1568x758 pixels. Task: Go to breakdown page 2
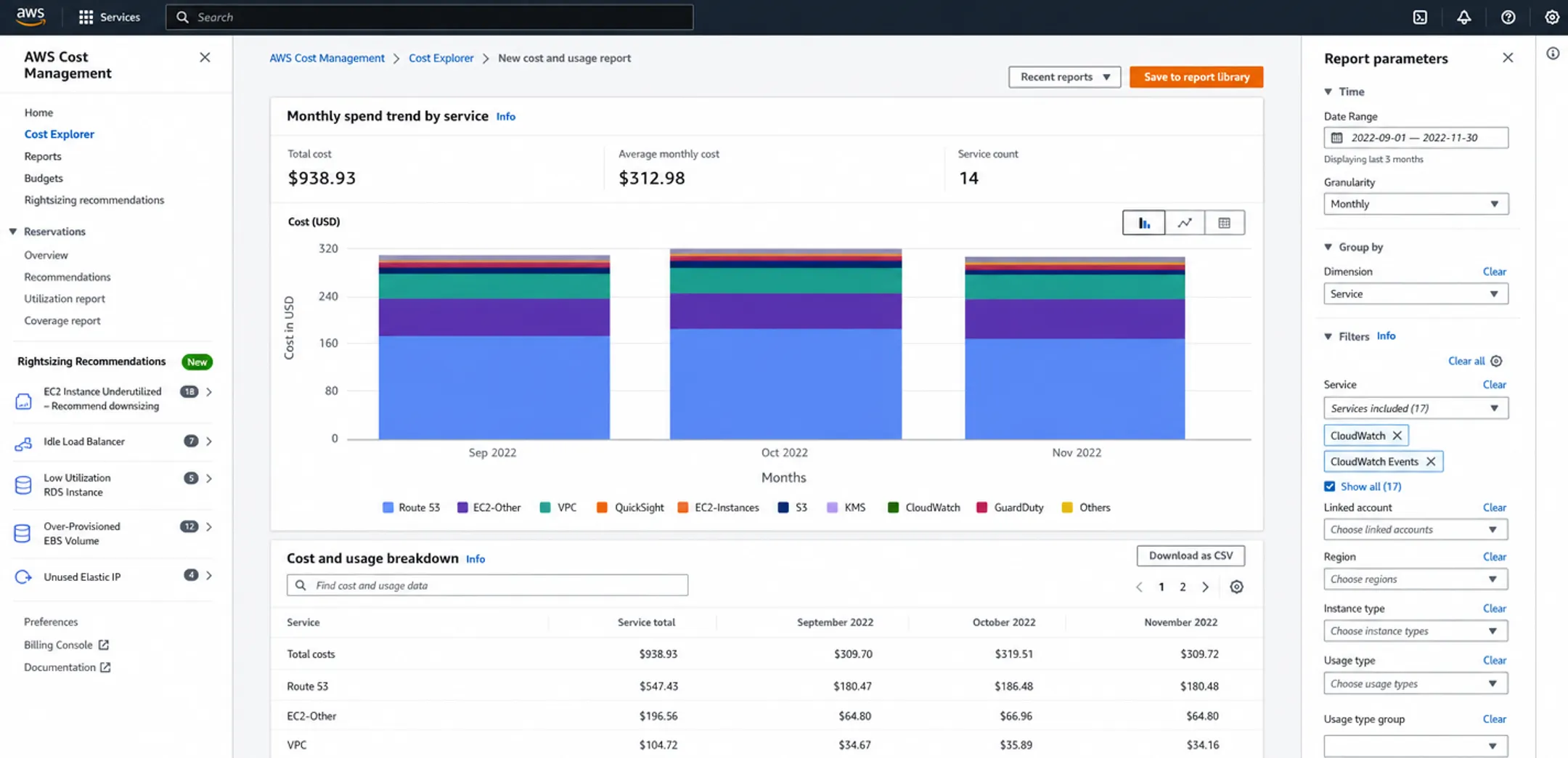tap(1183, 587)
